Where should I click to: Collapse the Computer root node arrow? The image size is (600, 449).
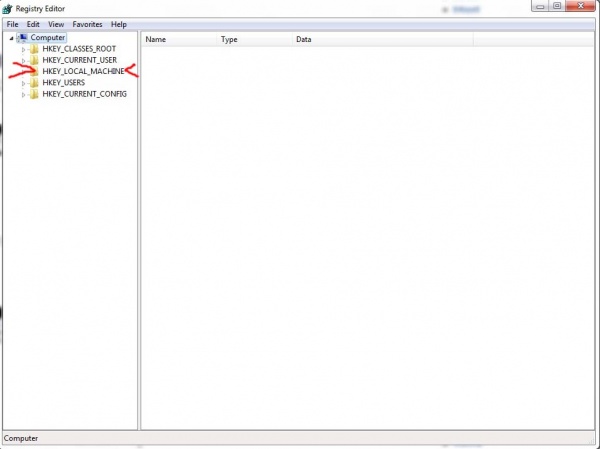[x=11, y=38]
